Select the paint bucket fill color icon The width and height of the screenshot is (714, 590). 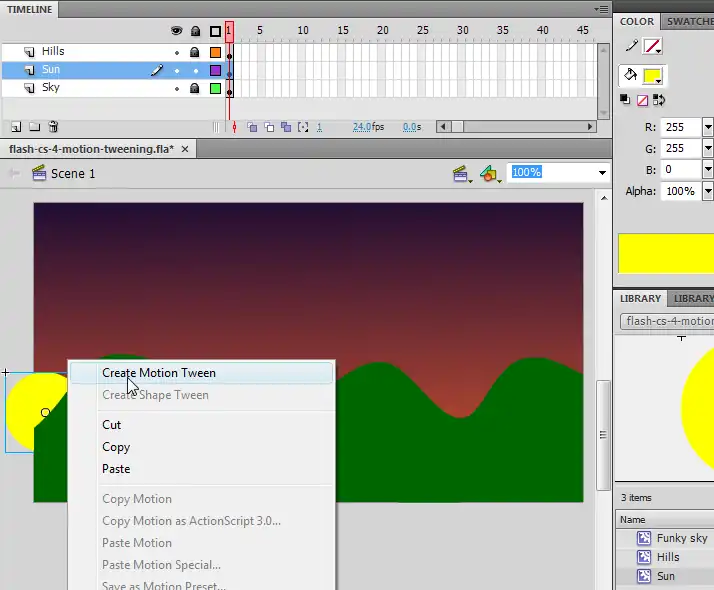pyautogui.click(x=630, y=76)
